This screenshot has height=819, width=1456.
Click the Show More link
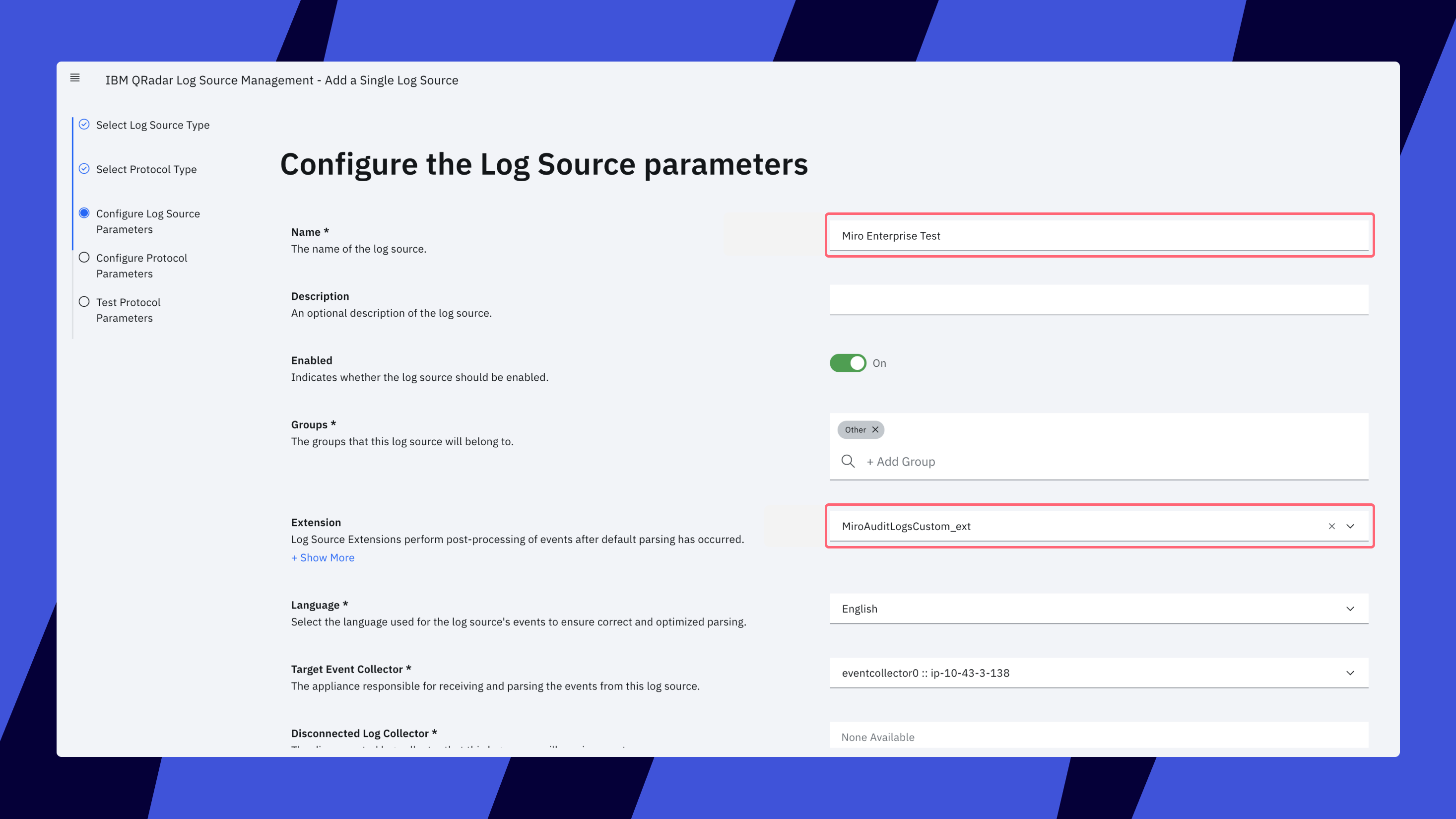323,558
